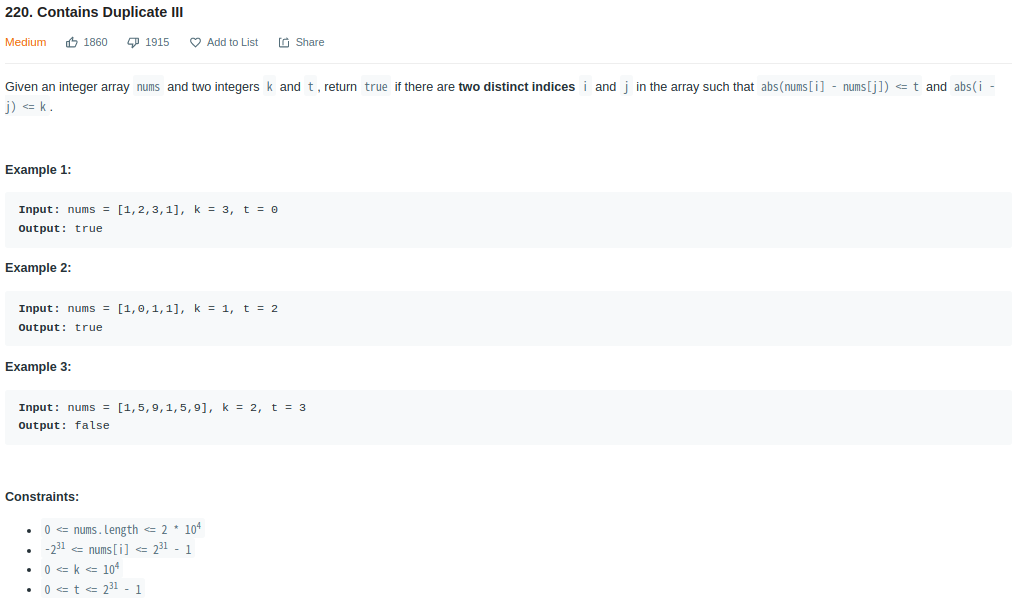Click the Constraints heading
Viewport: 1025px width, 607px height.
pos(42,497)
